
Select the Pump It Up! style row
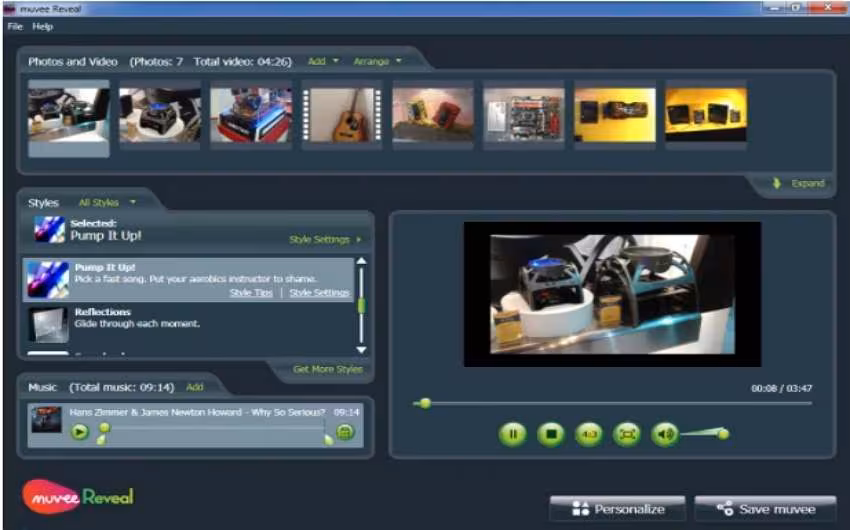188,280
